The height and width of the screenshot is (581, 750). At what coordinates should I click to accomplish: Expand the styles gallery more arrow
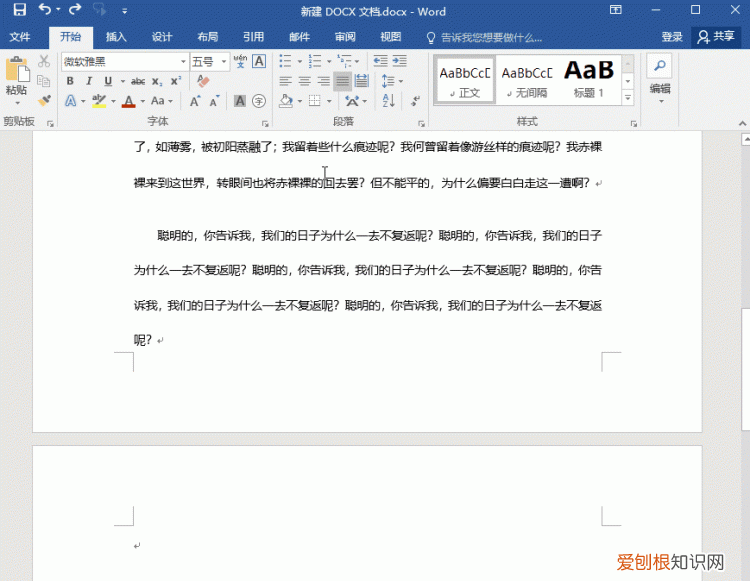628,98
